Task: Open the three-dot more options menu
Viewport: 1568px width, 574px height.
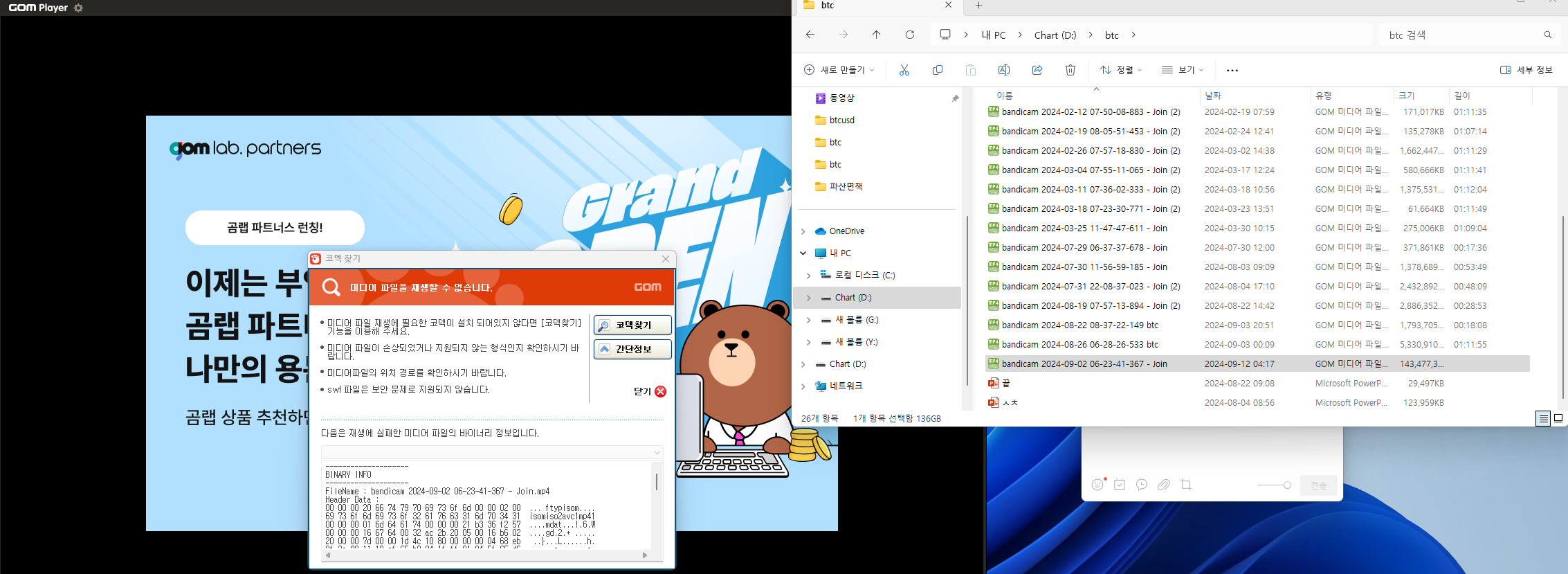Action: click(x=1232, y=70)
